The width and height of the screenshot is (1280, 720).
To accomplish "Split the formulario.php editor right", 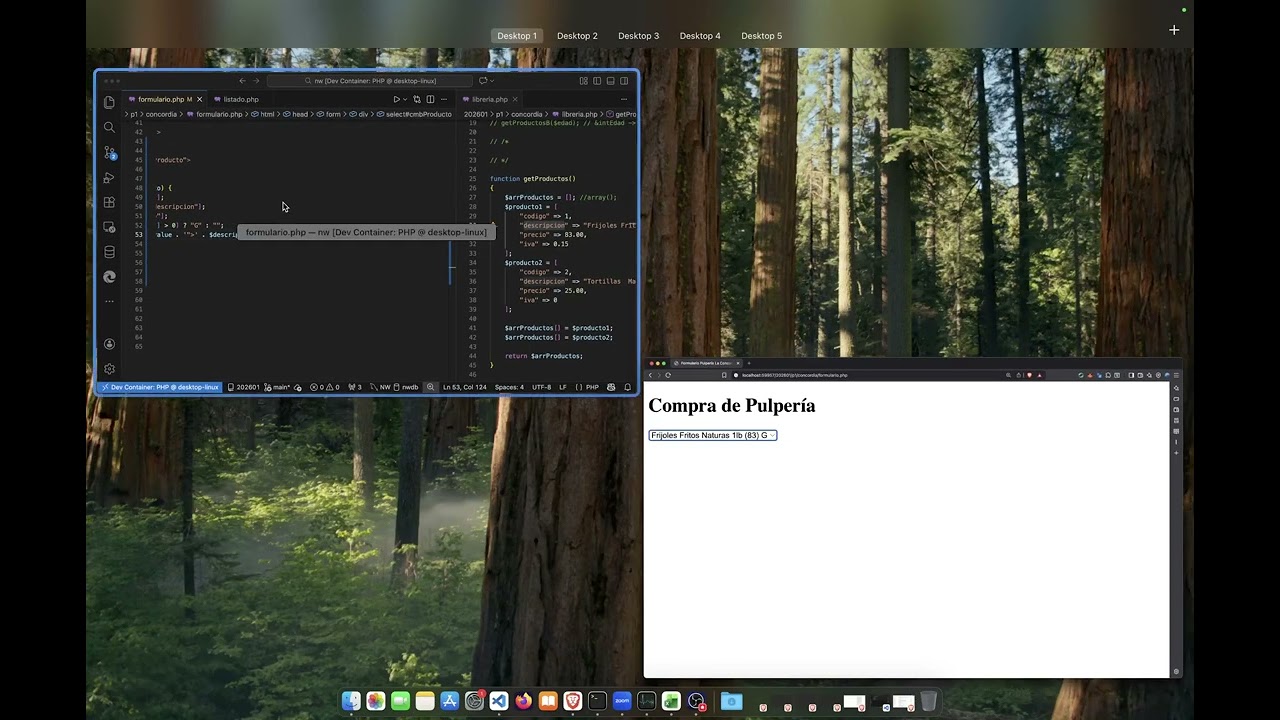I will [430, 99].
